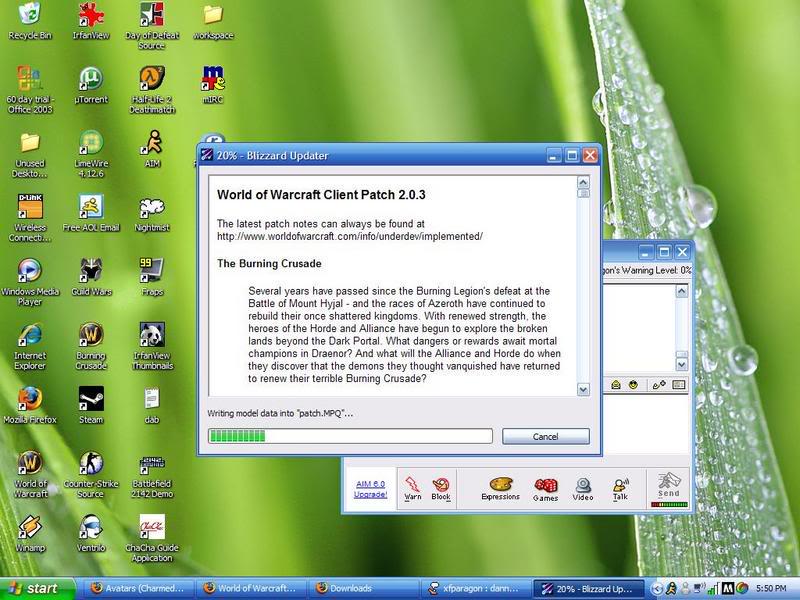Start Video in the AIM window
The width and height of the screenshot is (800, 600).
pyautogui.click(x=583, y=489)
